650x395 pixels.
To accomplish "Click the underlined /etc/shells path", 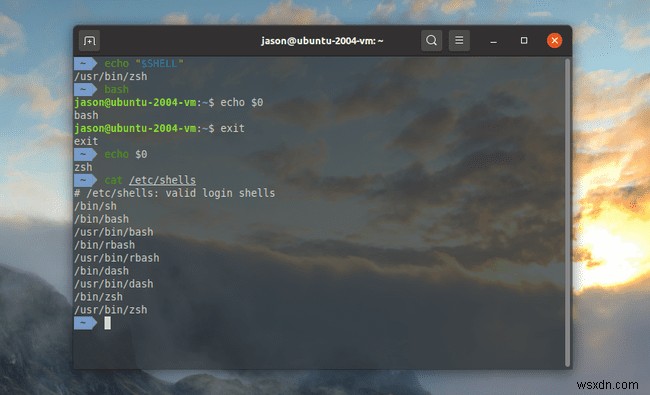I will (x=162, y=180).
